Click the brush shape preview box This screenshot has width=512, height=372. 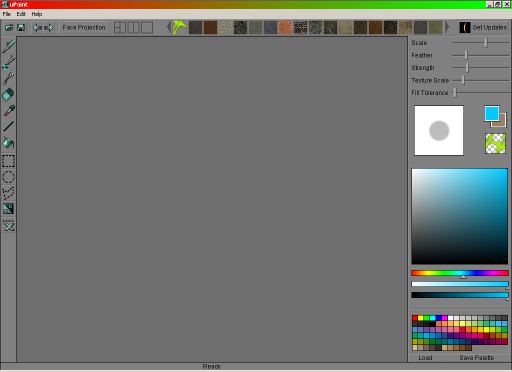(439, 130)
